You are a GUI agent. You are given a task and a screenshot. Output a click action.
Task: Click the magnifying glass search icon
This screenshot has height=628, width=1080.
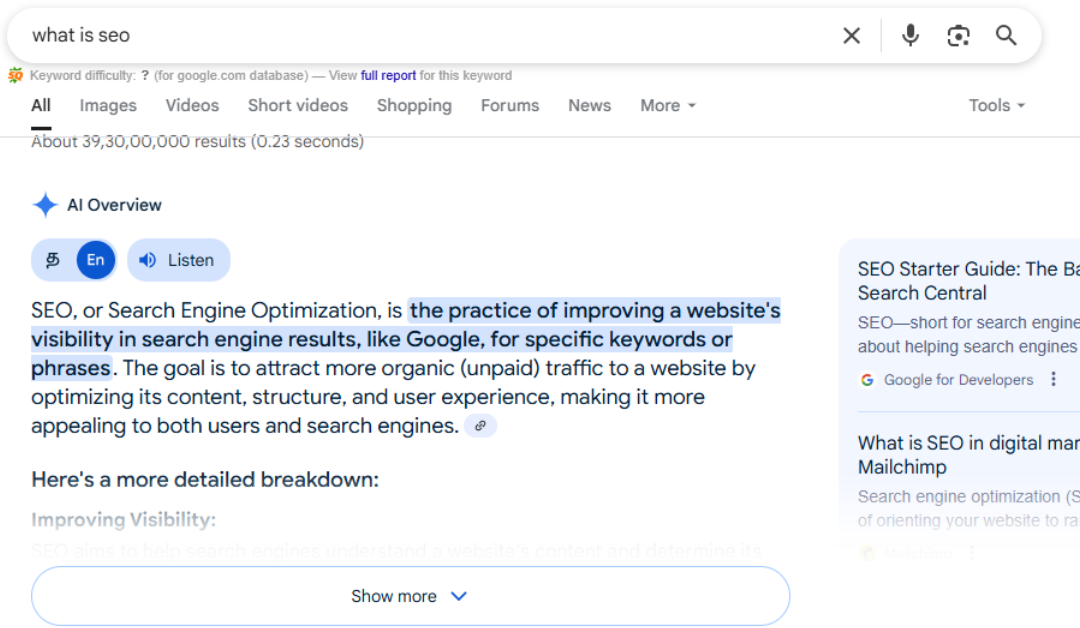point(1006,36)
